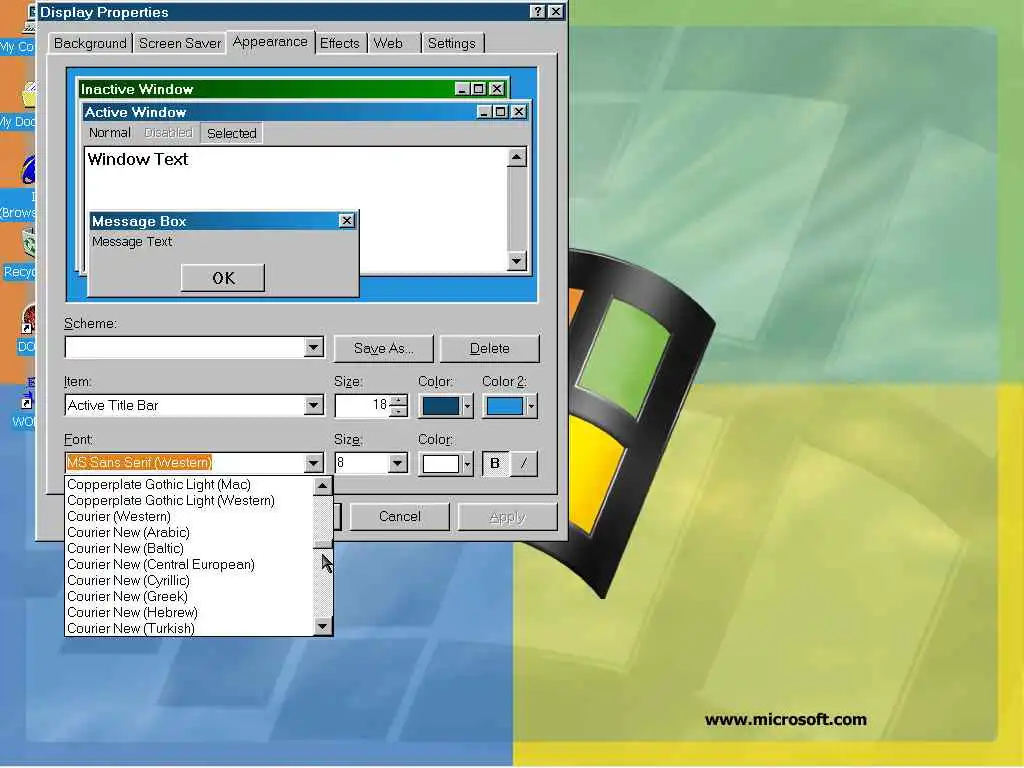Open the Help question mark button
This screenshot has height=768, width=1024.
pos(537,12)
